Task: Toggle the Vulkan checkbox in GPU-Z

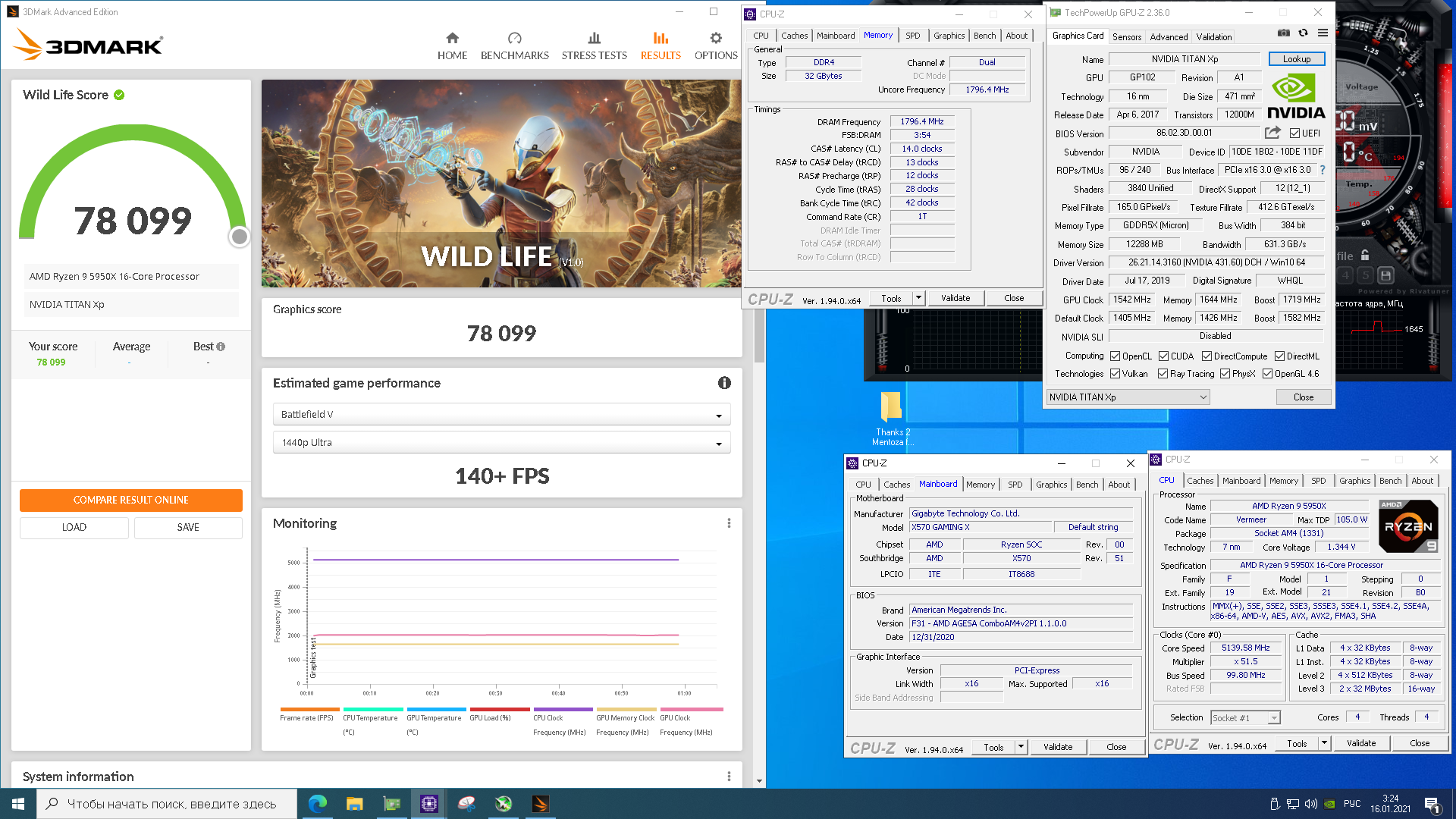Action: point(1115,374)
